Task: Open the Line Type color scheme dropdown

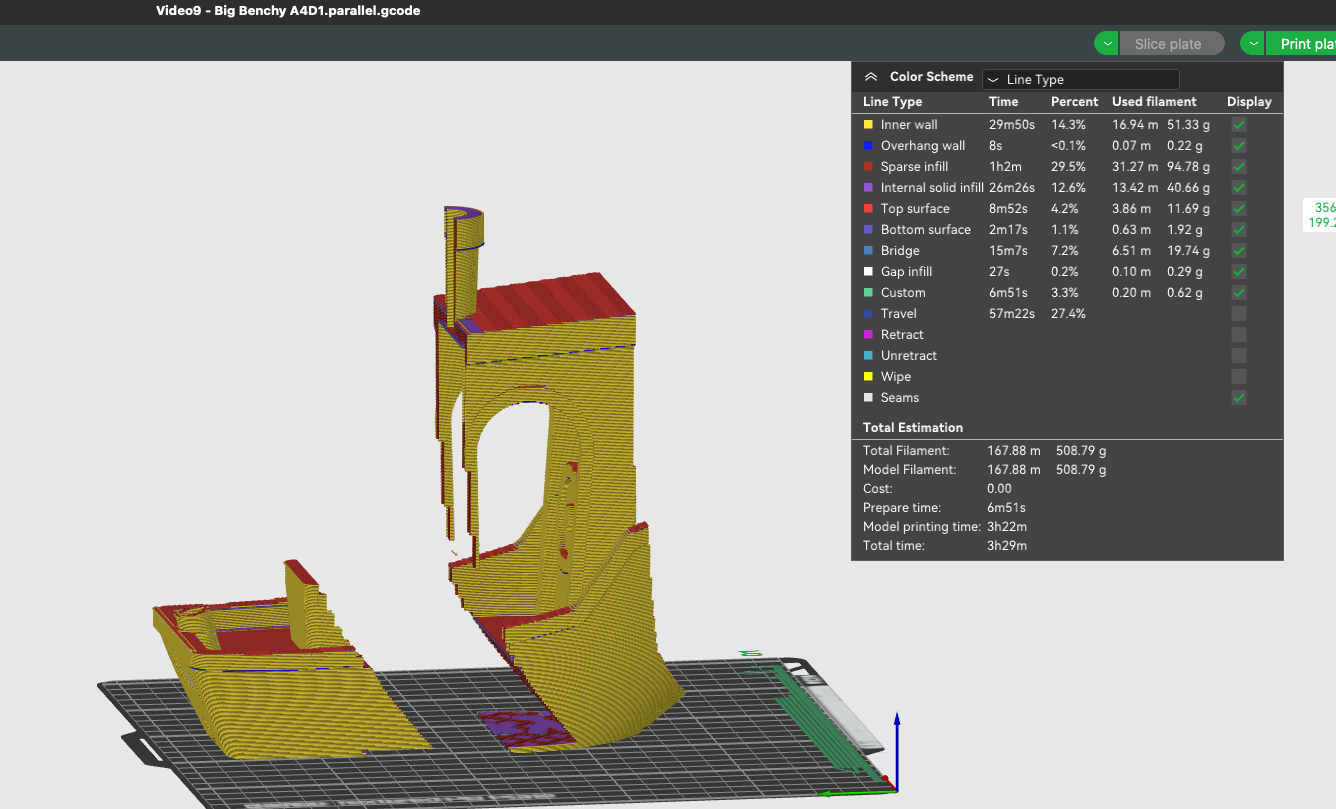Action: point(1081,79)
